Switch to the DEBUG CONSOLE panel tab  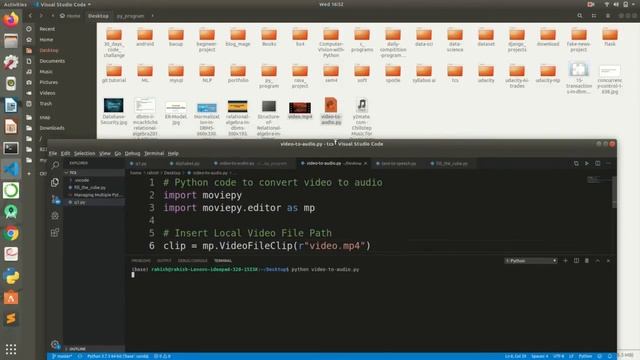pos(193,260)
